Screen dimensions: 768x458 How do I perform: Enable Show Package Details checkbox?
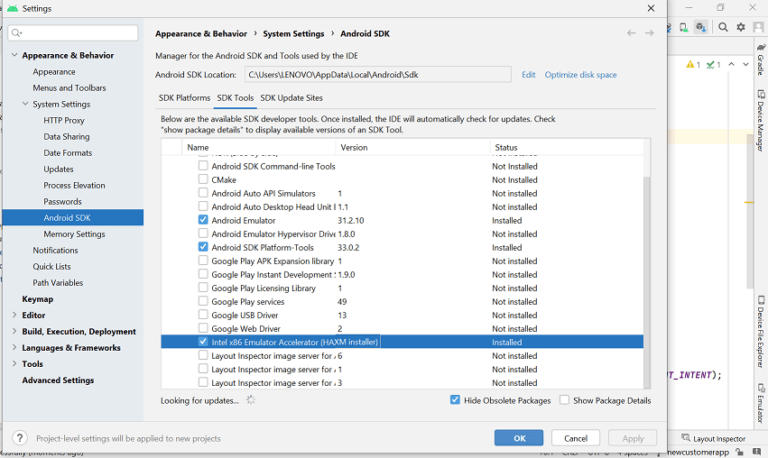point(565,400)
